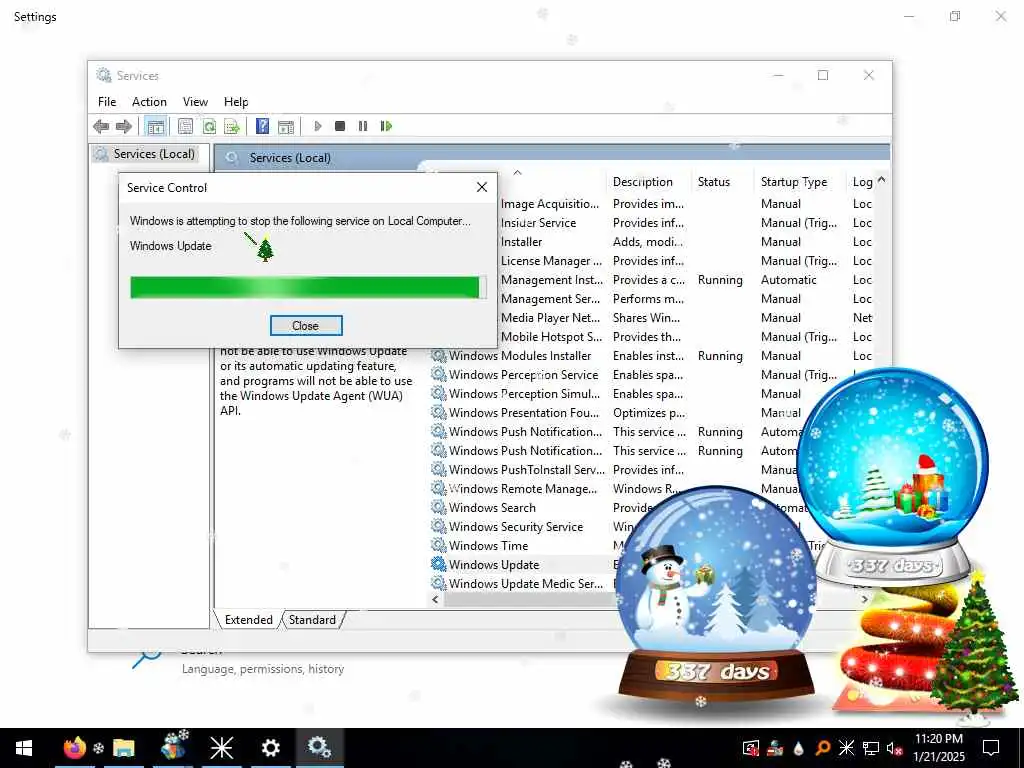Open the Windows Start menu
Viewport: 1024px width, 768px height.
tap(24, 748)
